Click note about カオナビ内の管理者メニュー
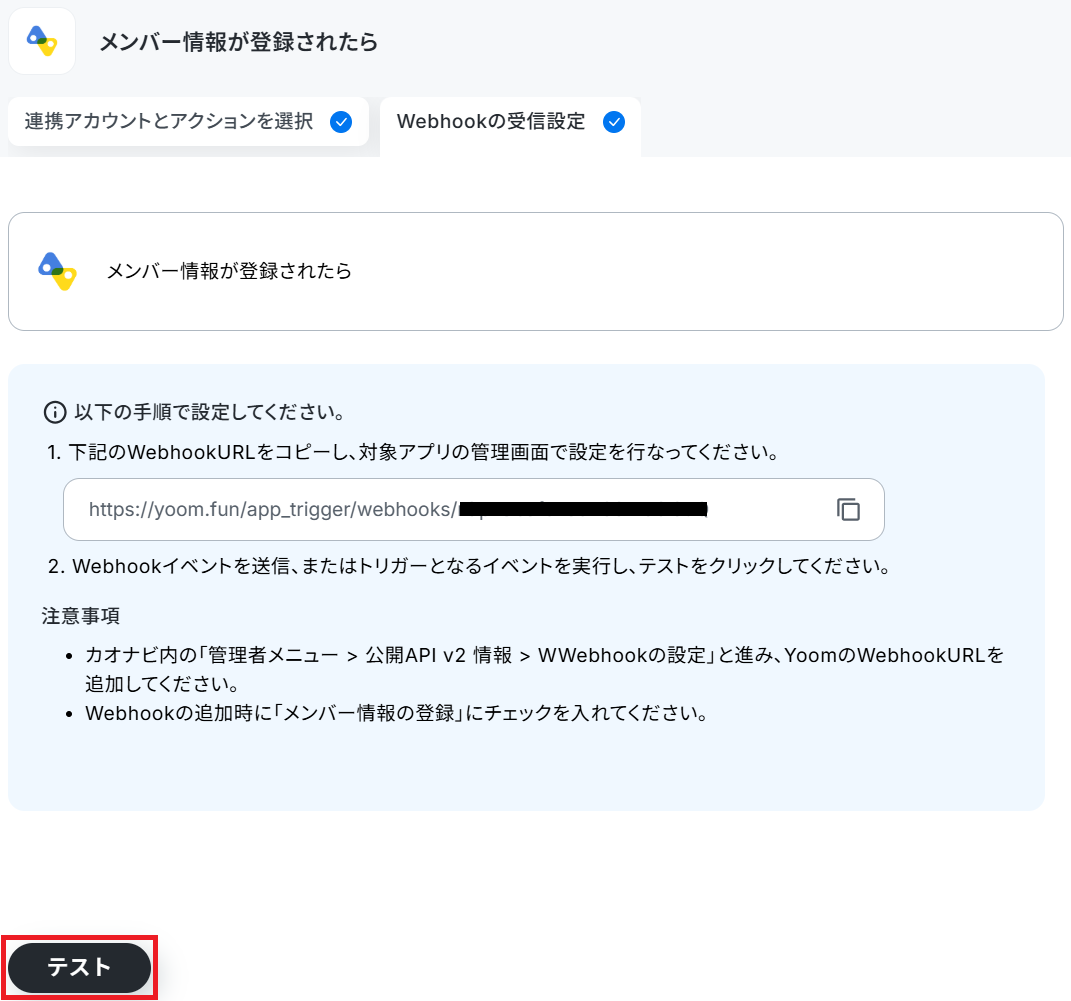Viewport: 1071px width, 1001px height. tap(544, 669)
